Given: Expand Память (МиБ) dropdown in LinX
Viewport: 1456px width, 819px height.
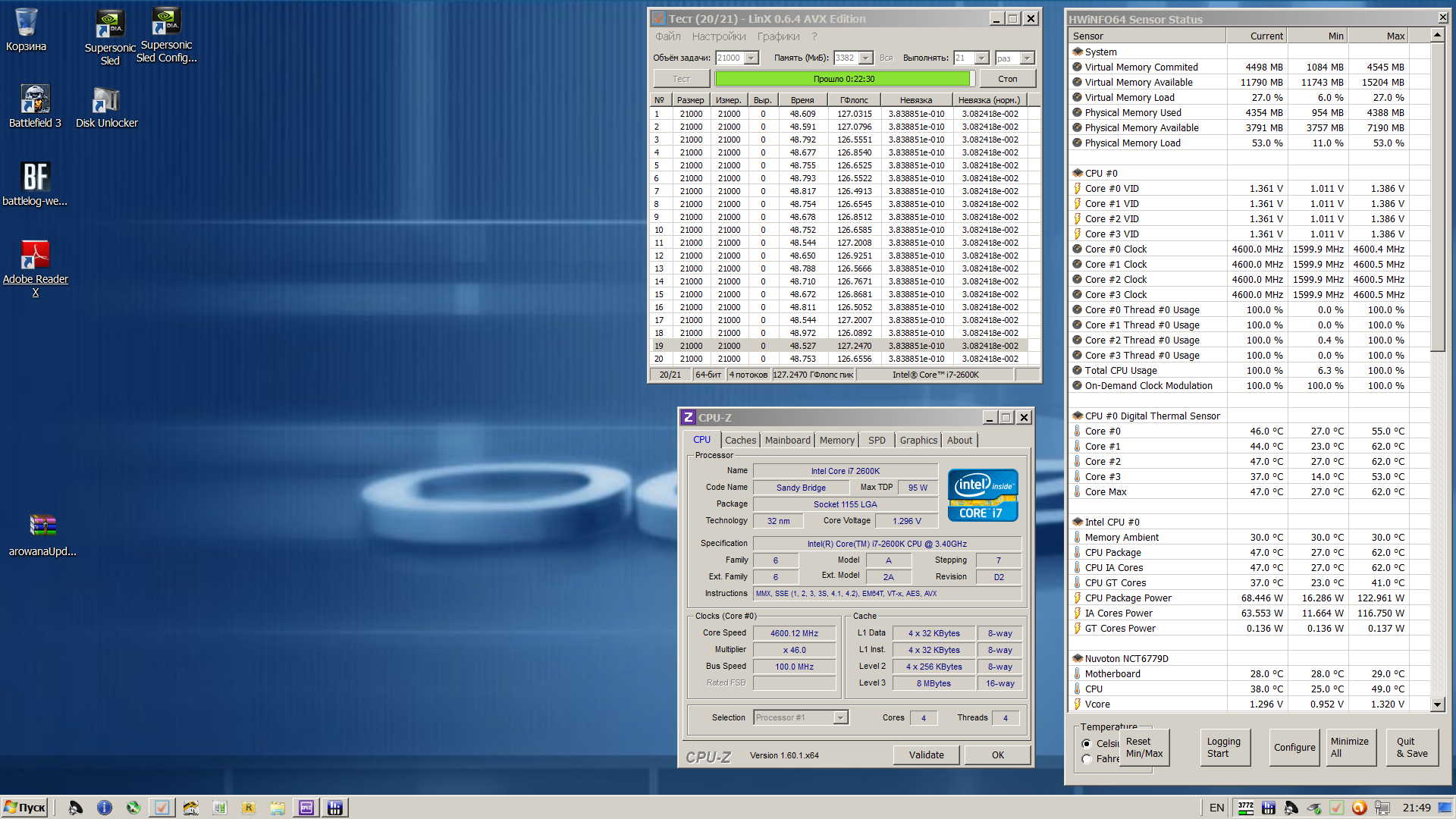Looking at the screenshot, I should 865,58.
